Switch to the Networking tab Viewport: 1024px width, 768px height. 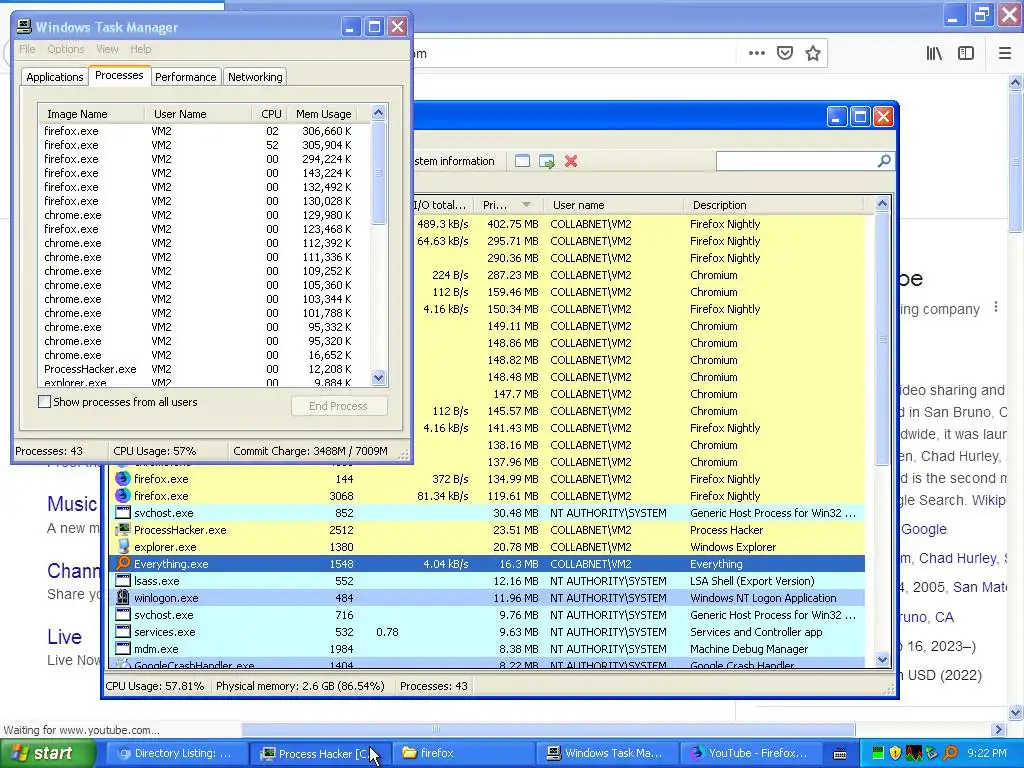click(x=255, y=76)
